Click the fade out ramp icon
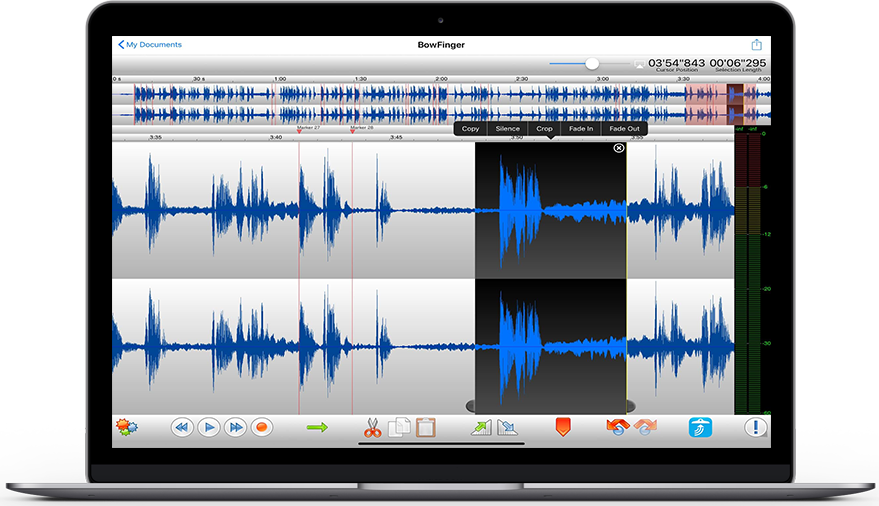Screen dimensions: 879x506 507,427
